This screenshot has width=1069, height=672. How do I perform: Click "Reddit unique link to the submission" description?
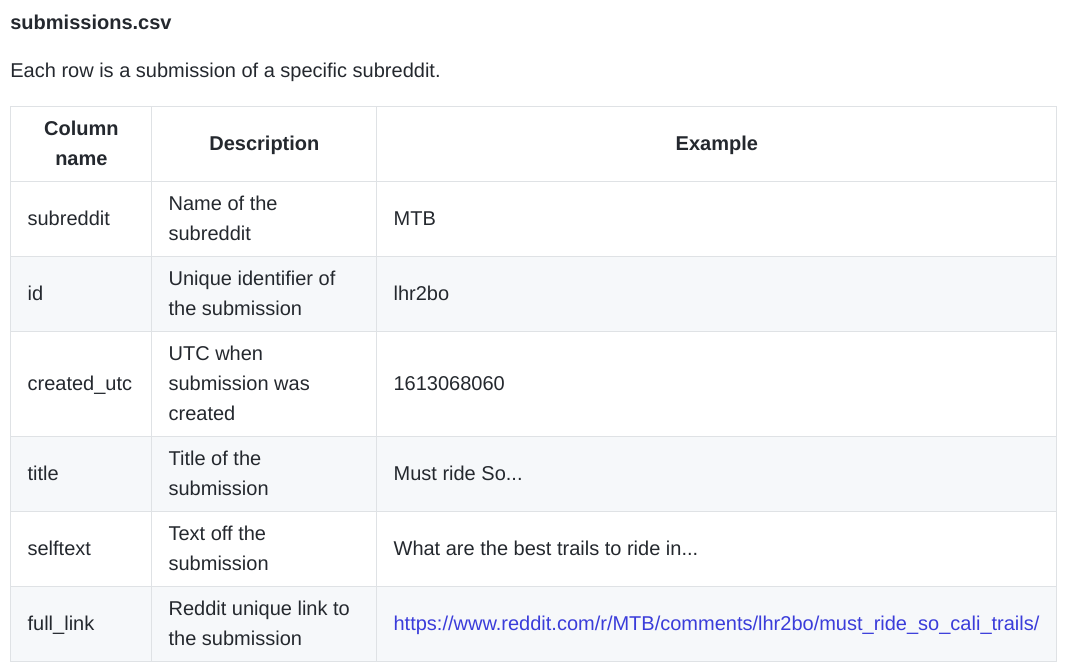click(259, 623)
